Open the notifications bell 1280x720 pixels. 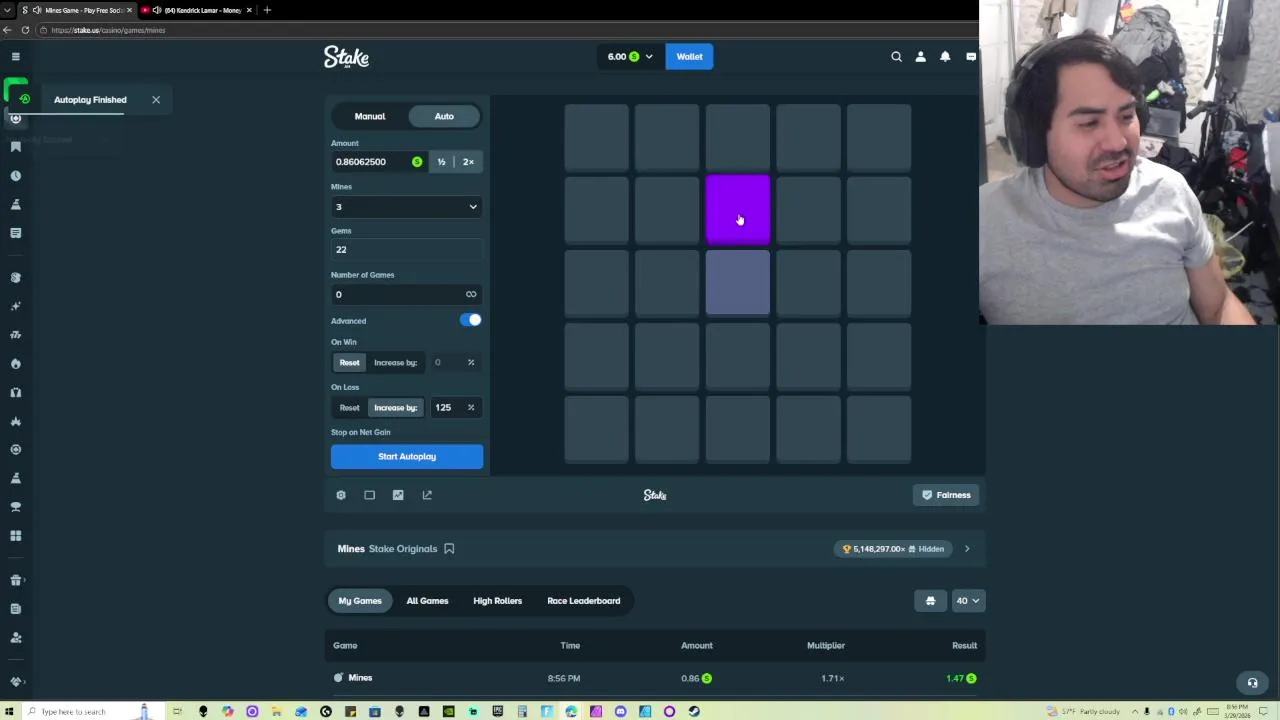[945, 57]
